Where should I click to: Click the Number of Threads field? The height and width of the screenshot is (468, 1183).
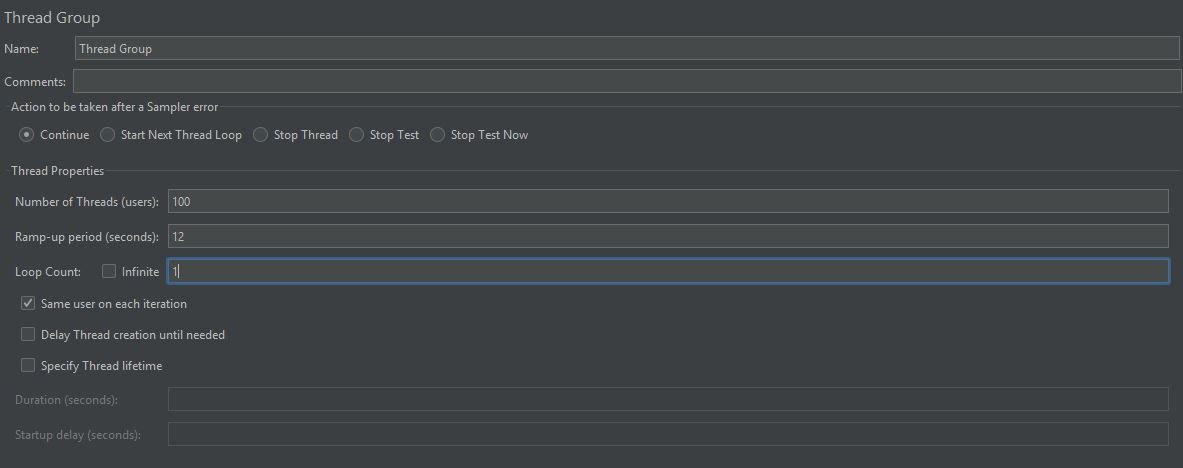tap(668, 202)
